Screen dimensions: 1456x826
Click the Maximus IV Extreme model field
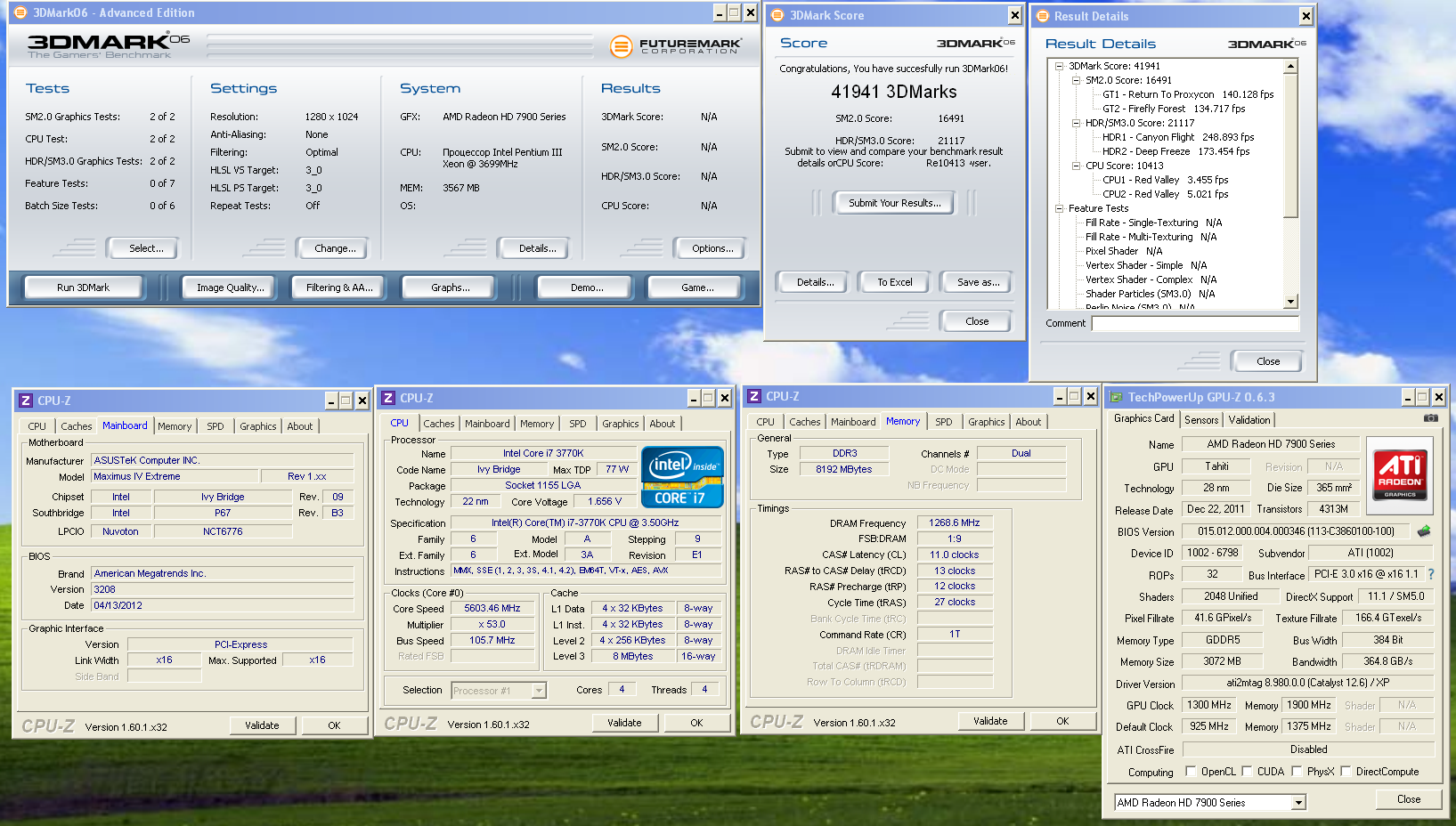click(175, 476)
